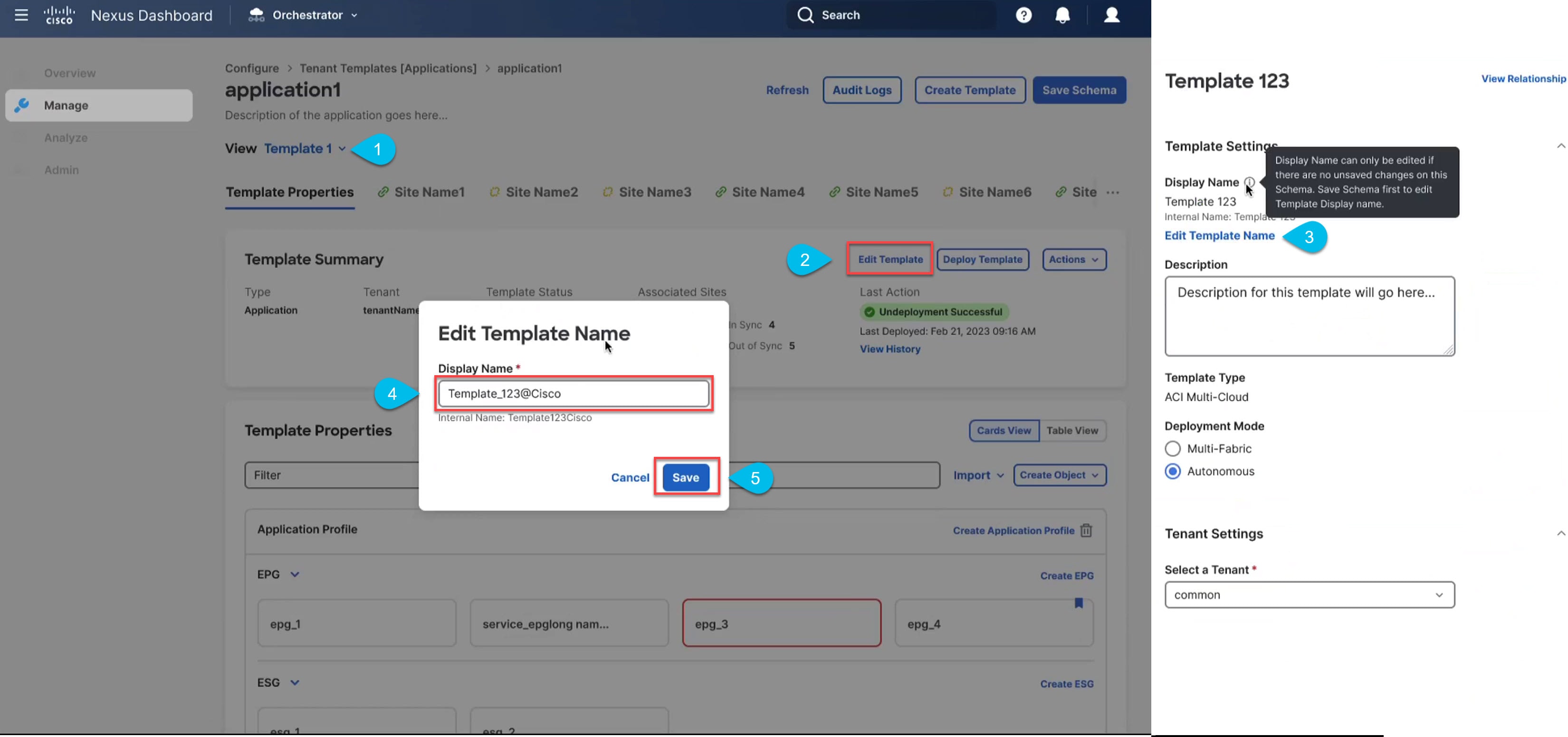Select the epg_1 card
This screenshot has height=737, width=1568.
pyautogui.click(x=356, y=624)
